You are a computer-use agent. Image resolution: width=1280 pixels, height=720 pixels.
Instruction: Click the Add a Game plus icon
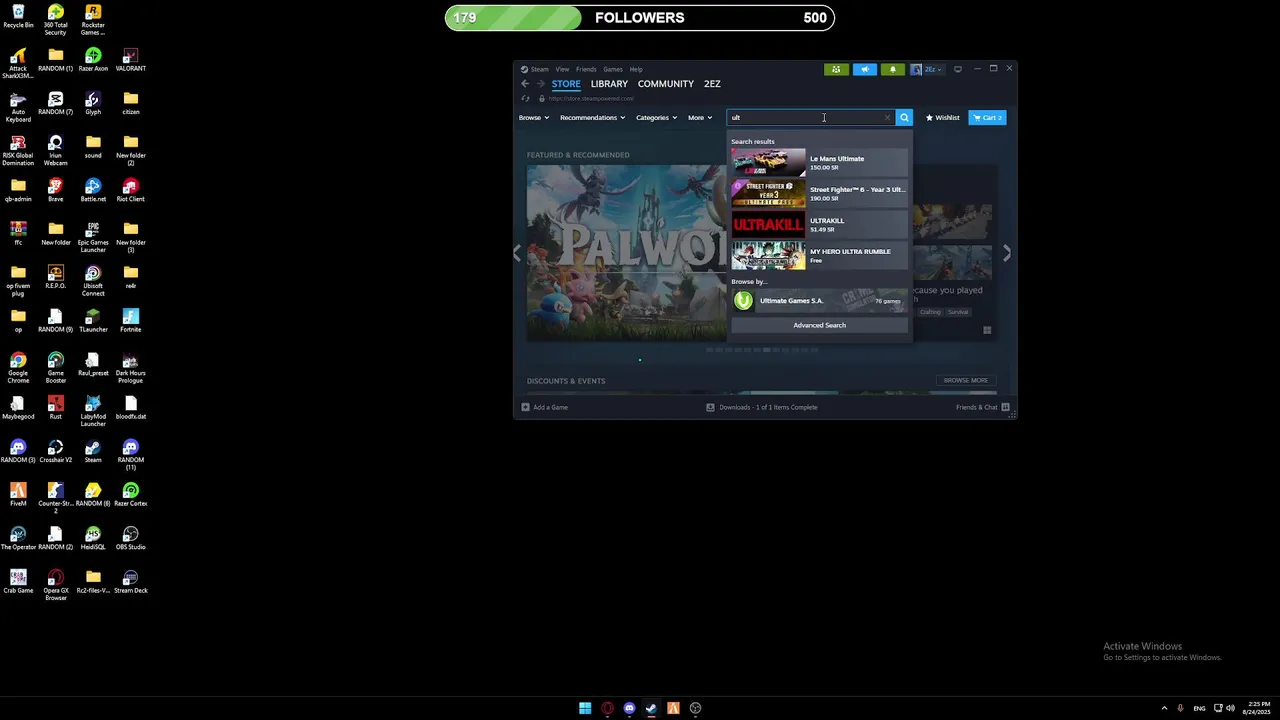(526, 407)
